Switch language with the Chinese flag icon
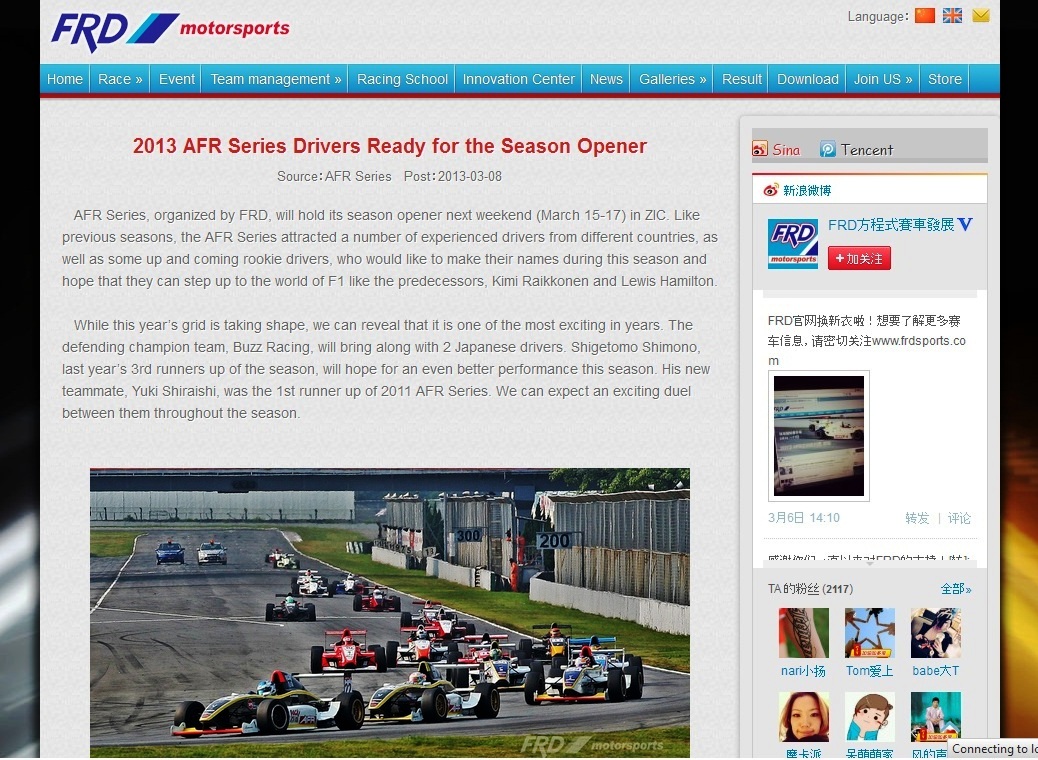Screen dimensions: 1038x760 pyautogui.click(x=925, y=16)
